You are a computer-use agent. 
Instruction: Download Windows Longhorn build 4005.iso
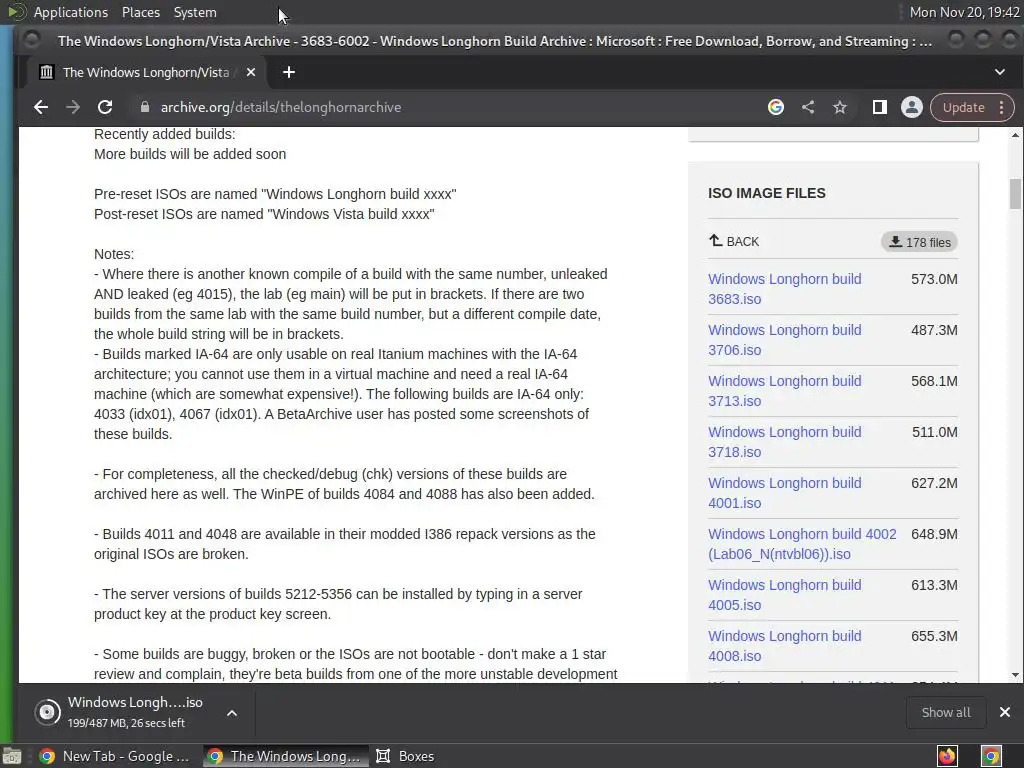[x=784, y=594]
